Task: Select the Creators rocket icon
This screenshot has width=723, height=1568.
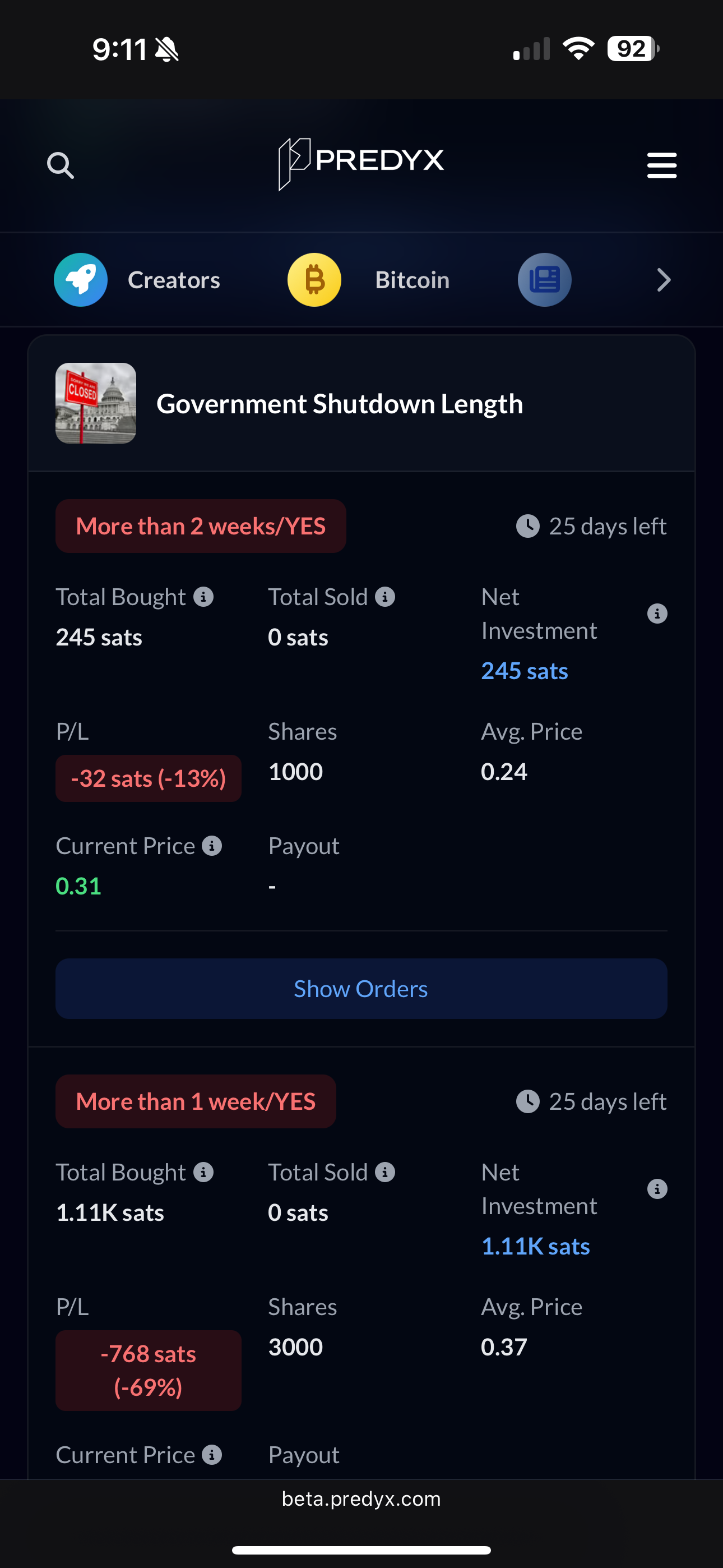Action: [x=81, y=280]
